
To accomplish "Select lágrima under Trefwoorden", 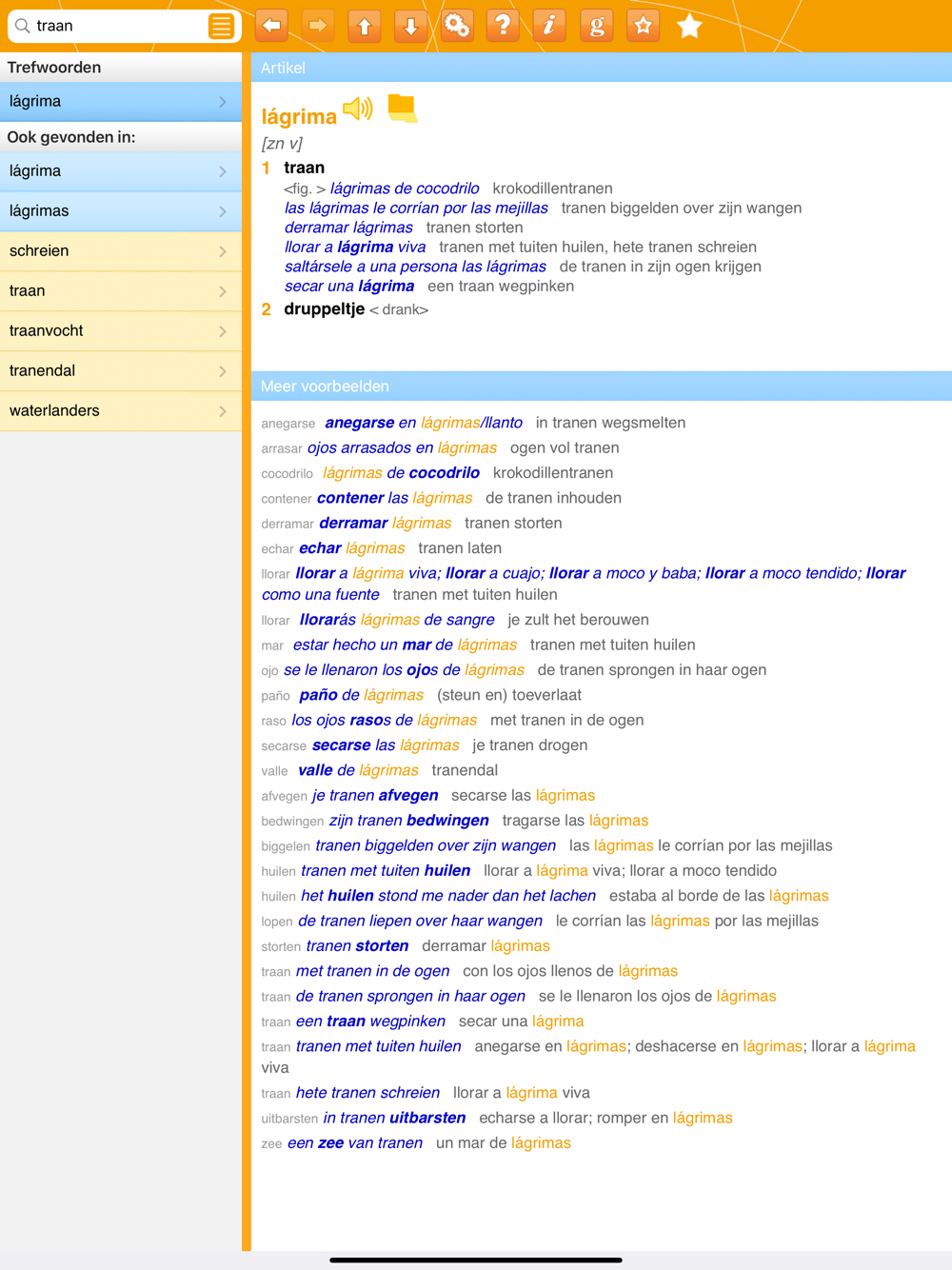I will (x=121, y=102).
